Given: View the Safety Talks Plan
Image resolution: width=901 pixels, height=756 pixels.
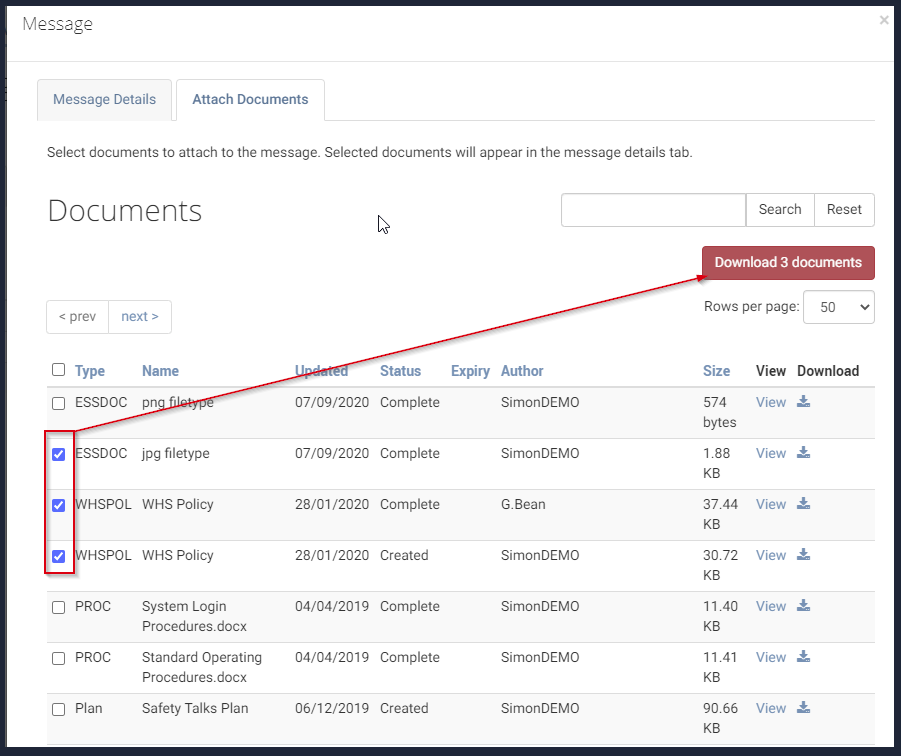Looking at the screenshot, I should coord(771,708).
